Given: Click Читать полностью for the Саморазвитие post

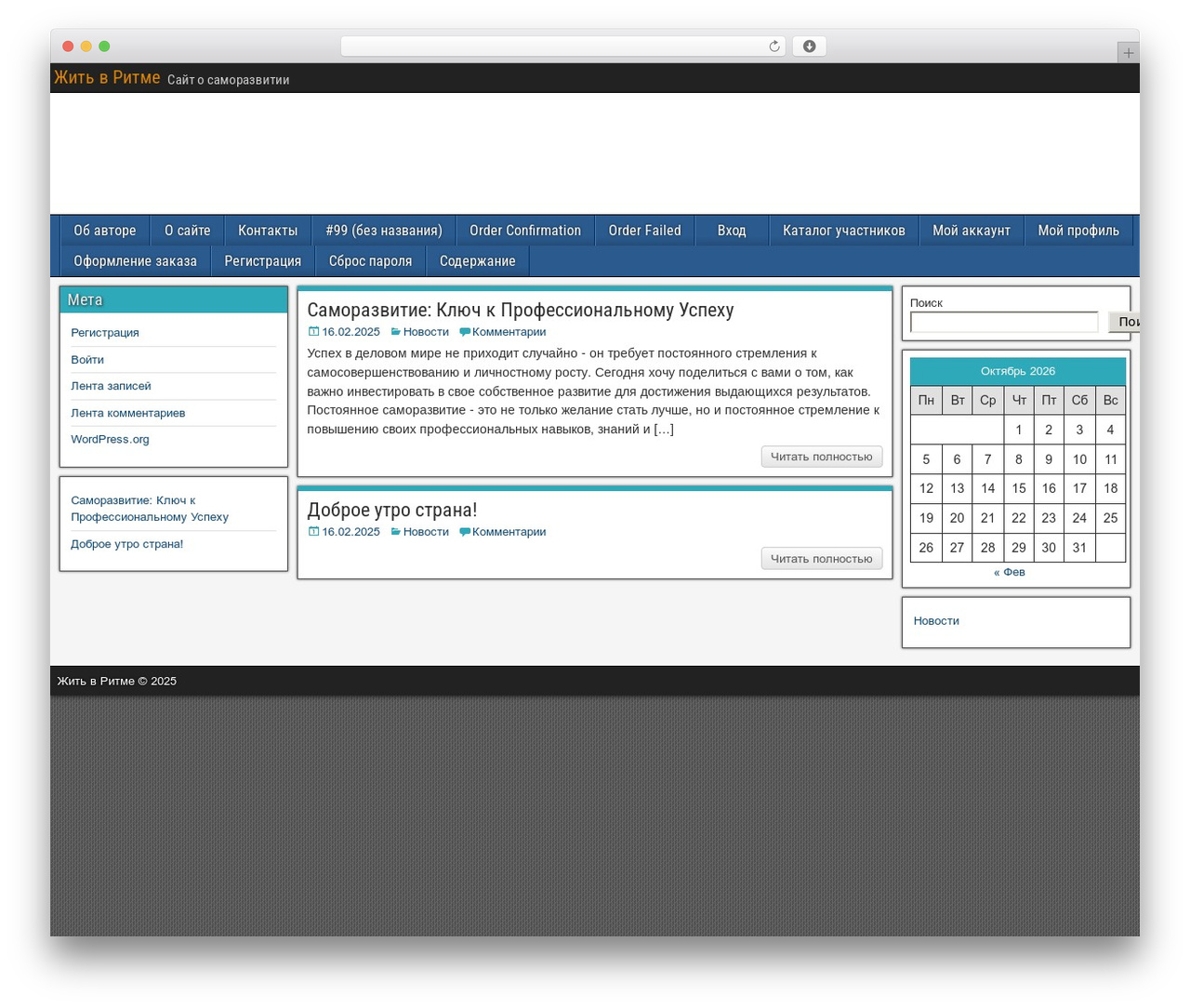Looking at the screenshot, I should tap(822, 457).
